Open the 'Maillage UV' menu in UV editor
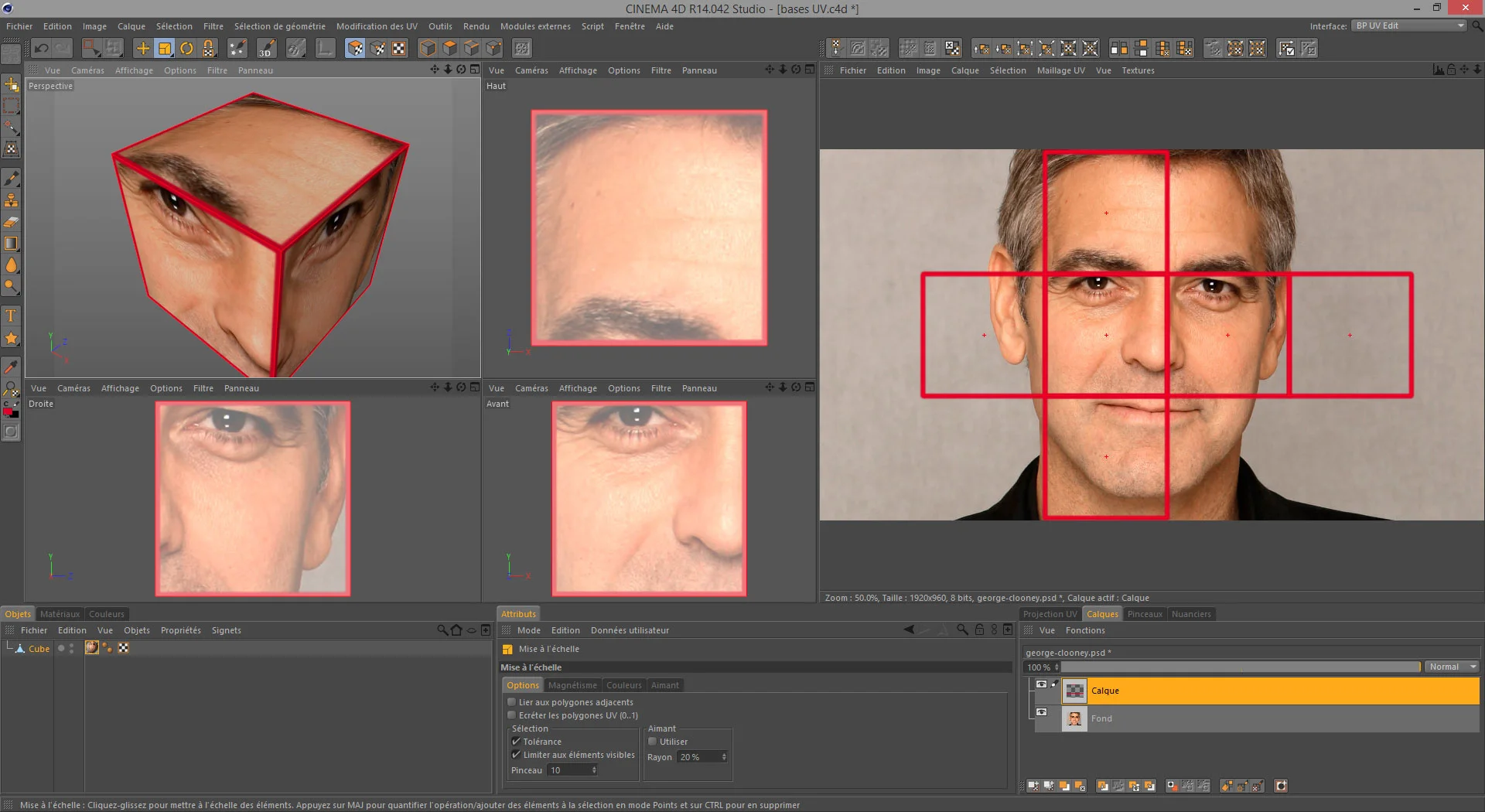This screenshot has width=1485, height=812. 1060,70
